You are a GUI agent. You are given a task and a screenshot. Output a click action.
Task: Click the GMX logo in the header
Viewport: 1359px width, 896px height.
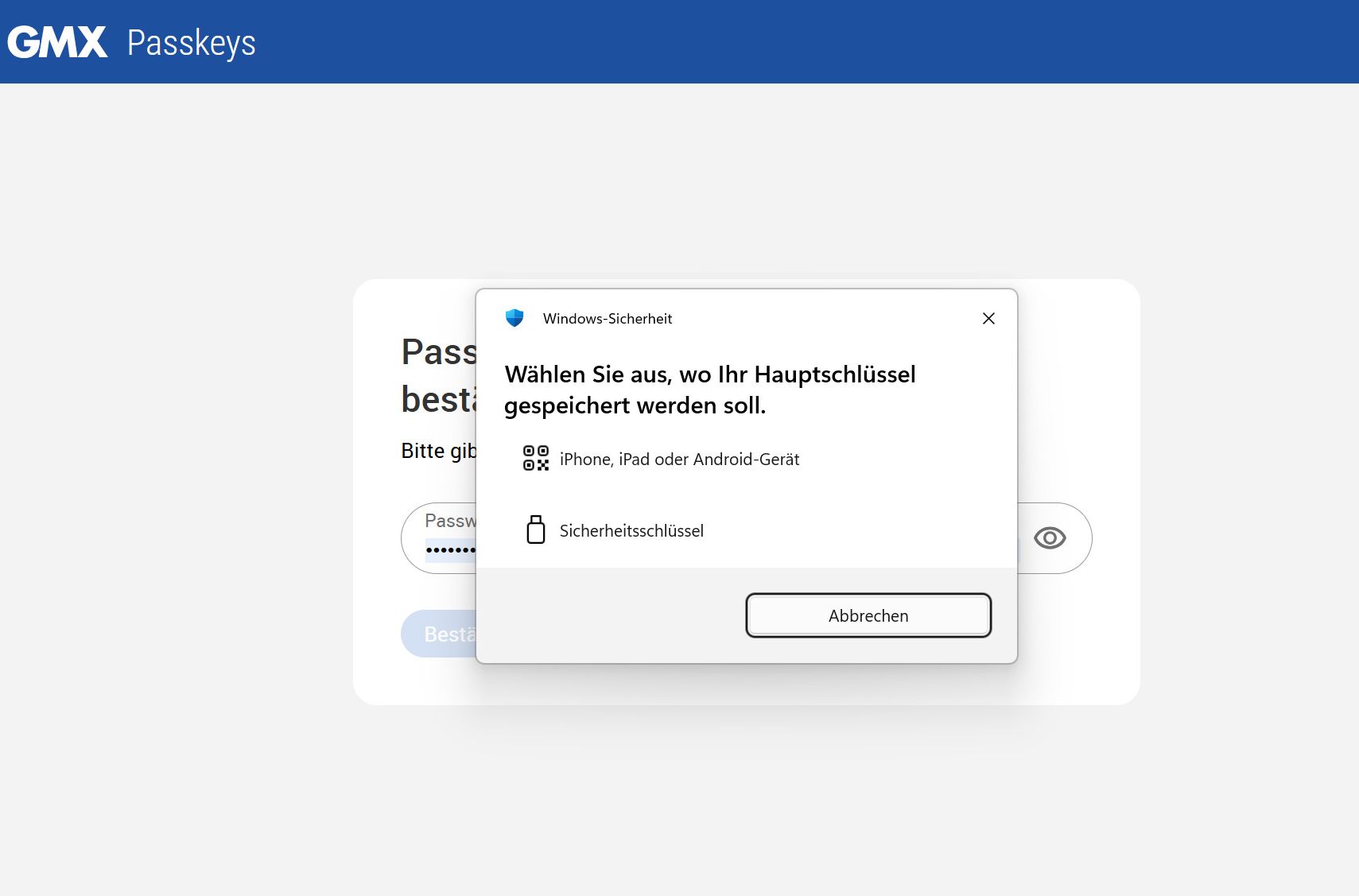57,42
